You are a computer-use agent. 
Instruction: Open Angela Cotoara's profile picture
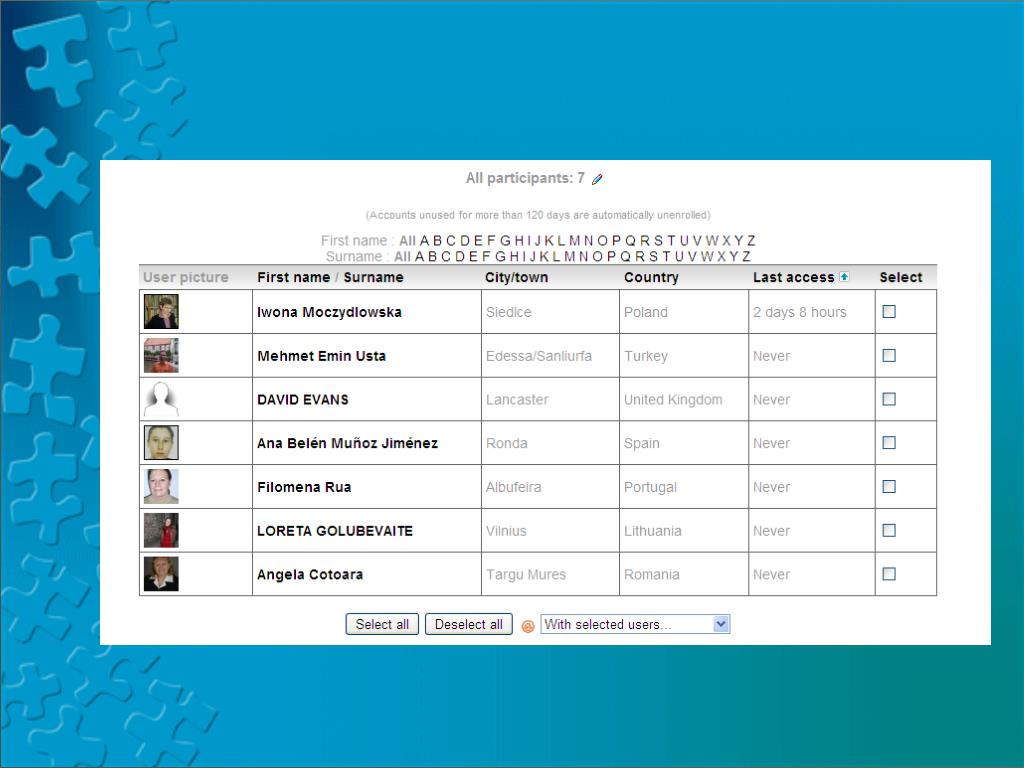(x=161, y=574)
